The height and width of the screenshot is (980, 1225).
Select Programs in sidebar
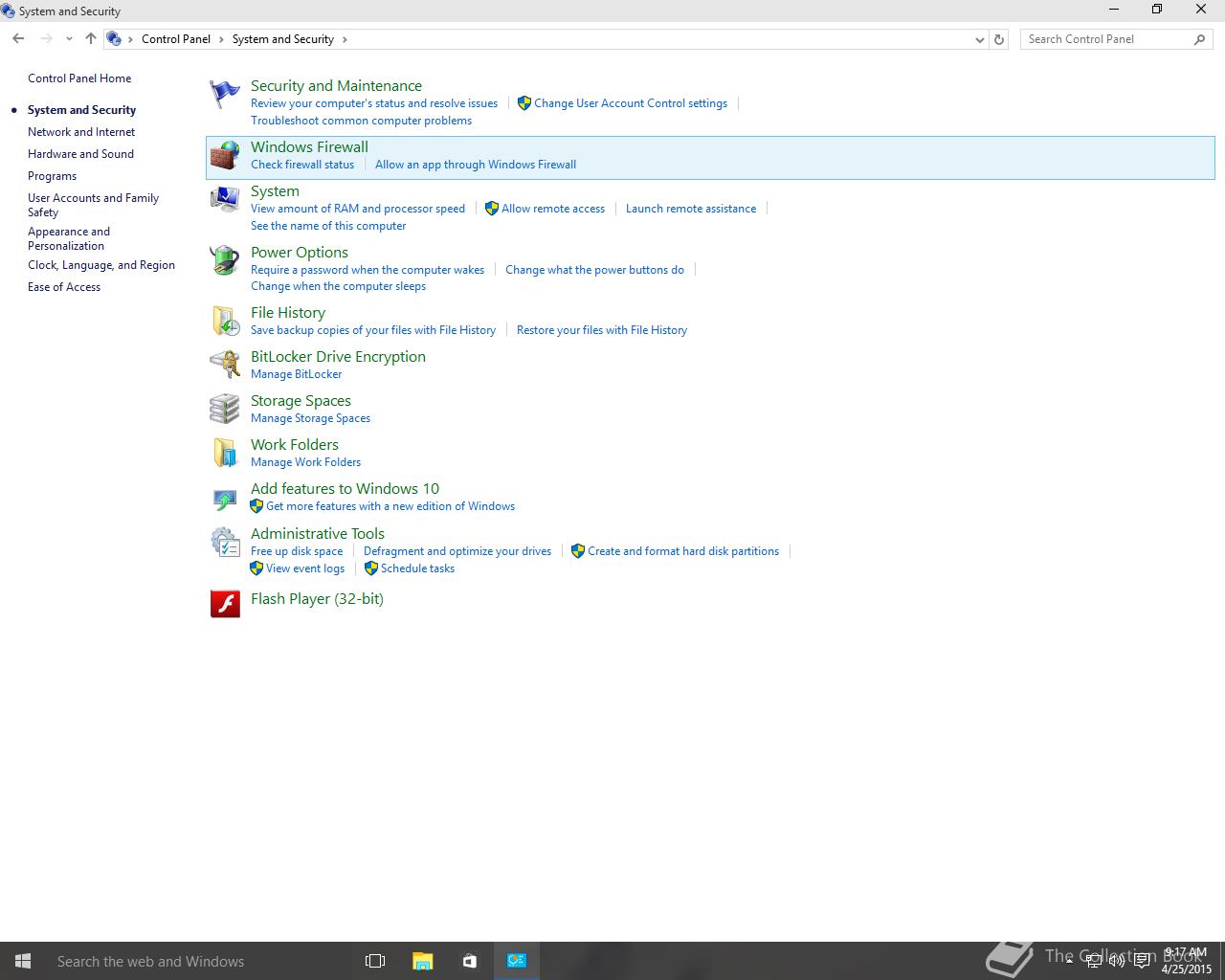(x=52, y=176)
